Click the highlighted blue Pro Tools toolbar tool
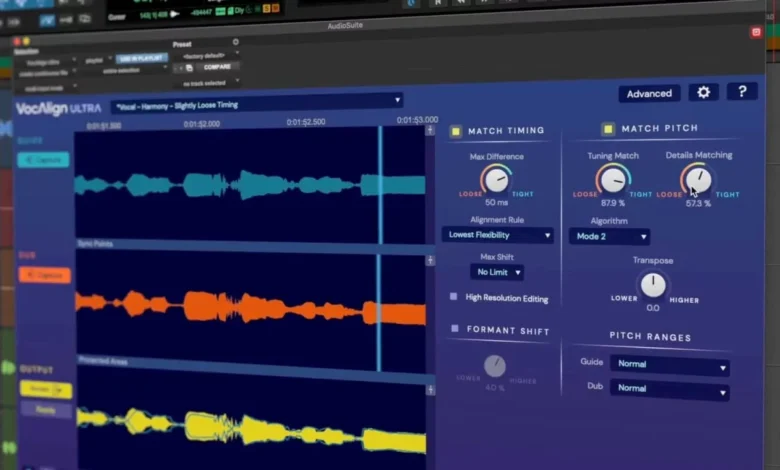The width and height of the screenshot is (780, 470). click(x=47, y=20)
